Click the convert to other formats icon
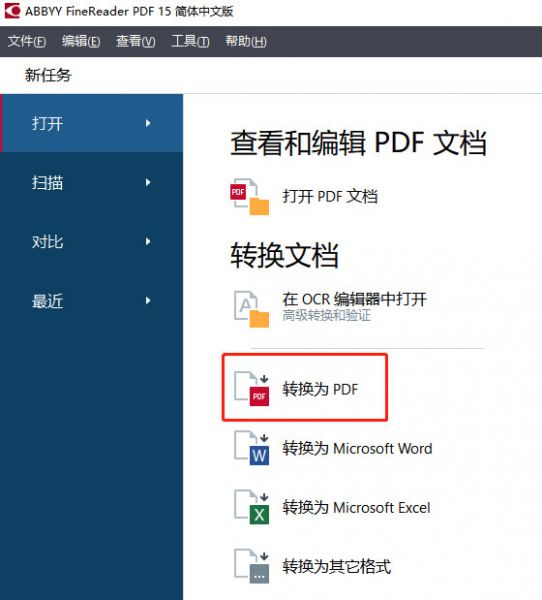 [x=251, y=566]
